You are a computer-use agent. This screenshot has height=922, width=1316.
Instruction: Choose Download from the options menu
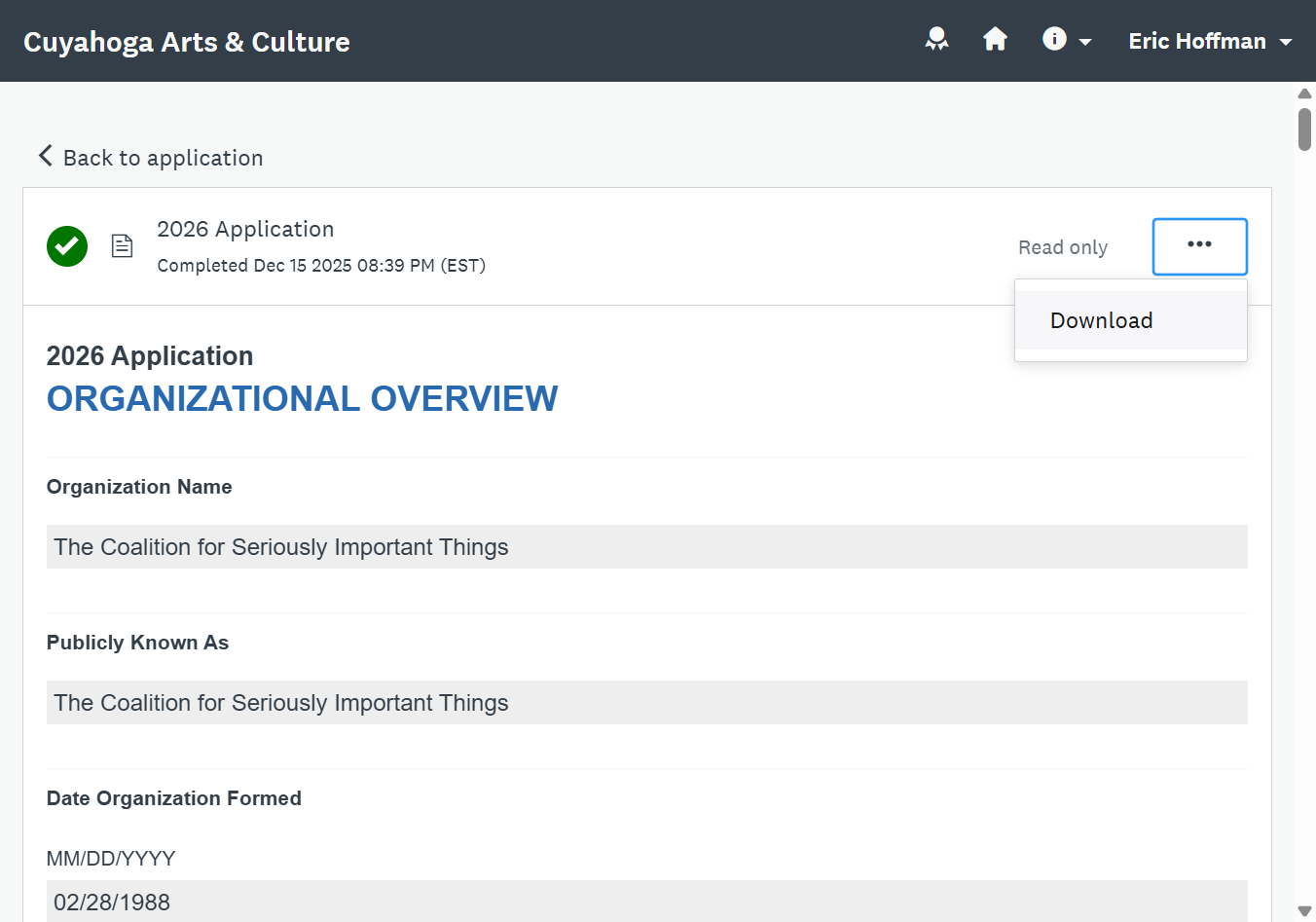(x=1130, y=320)
